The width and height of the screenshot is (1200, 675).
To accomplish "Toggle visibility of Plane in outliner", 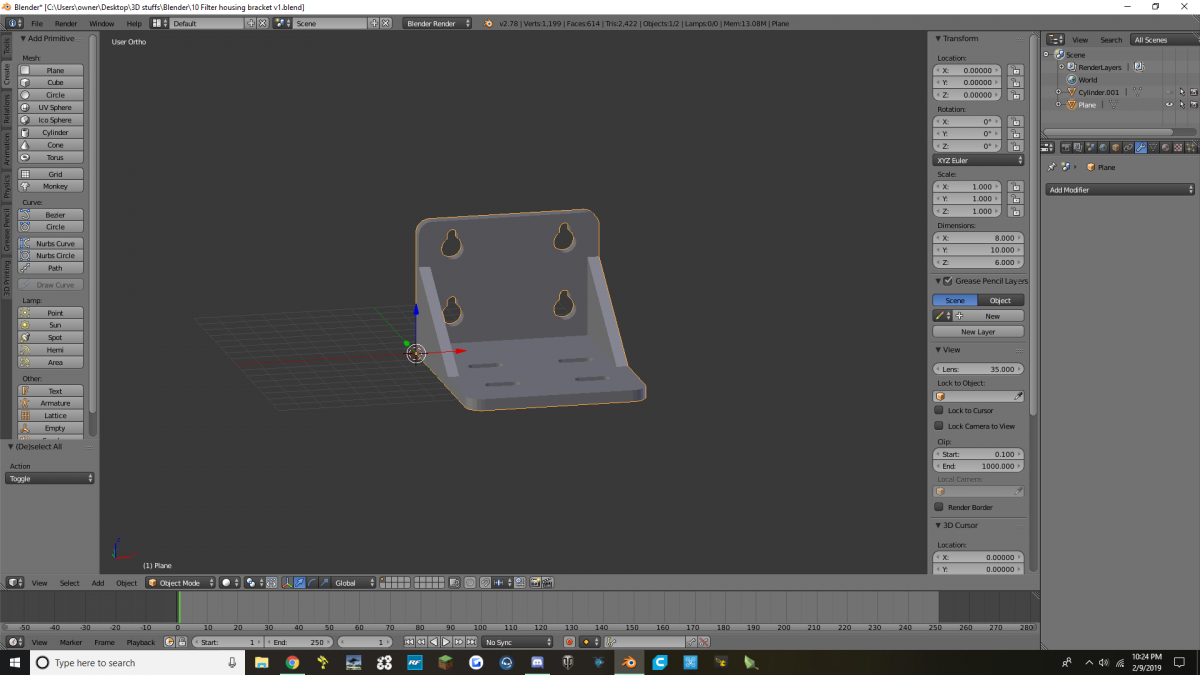I will (1169, 104).
